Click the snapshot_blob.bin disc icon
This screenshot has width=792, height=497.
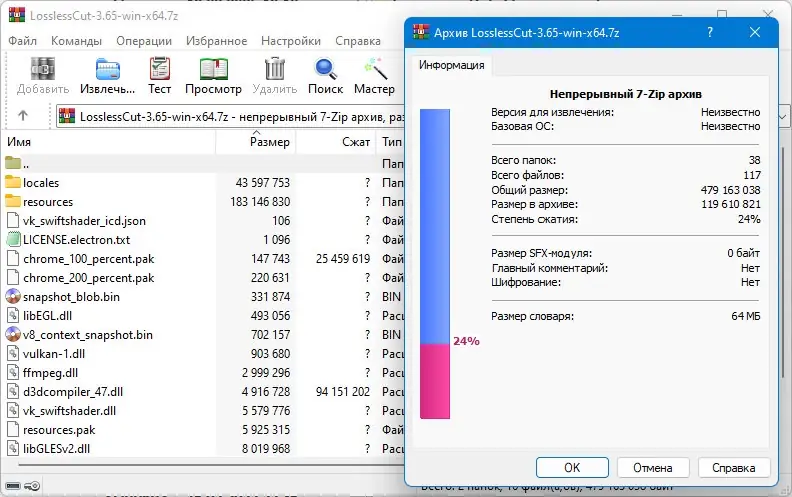coord(13,296)
